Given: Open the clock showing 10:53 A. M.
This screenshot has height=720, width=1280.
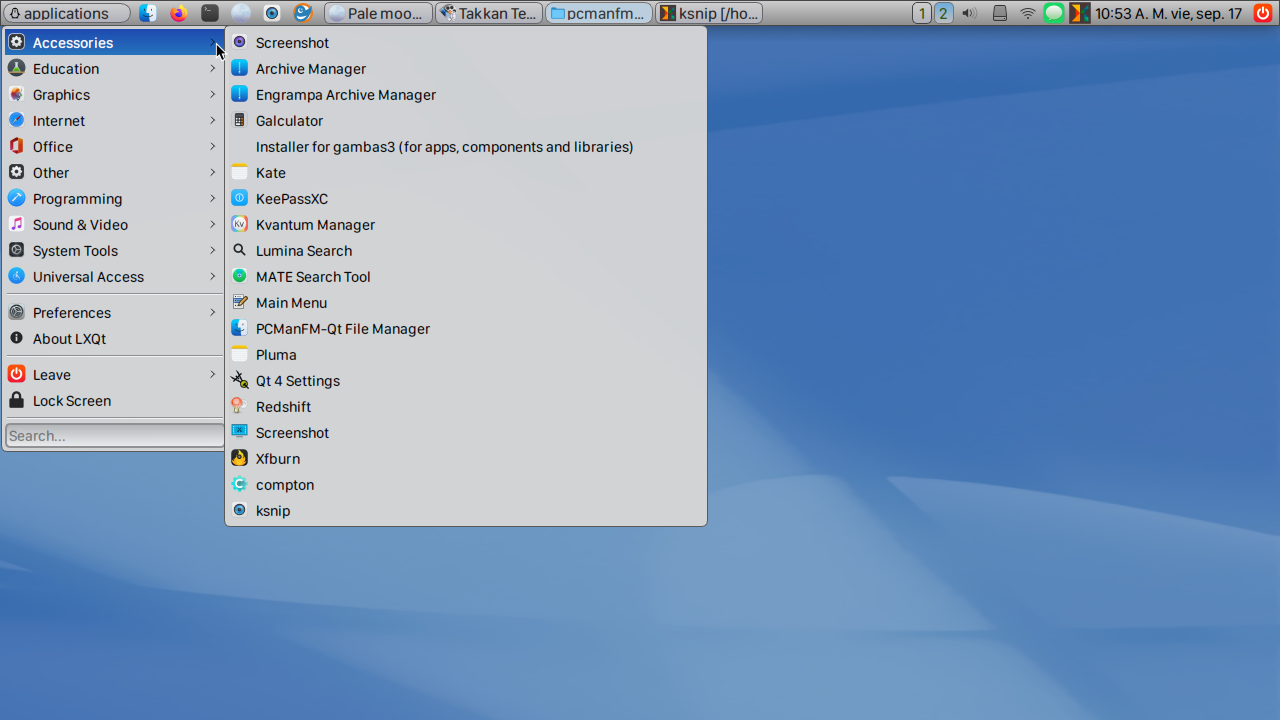Looking at the screenshot, I should 1168,13.
